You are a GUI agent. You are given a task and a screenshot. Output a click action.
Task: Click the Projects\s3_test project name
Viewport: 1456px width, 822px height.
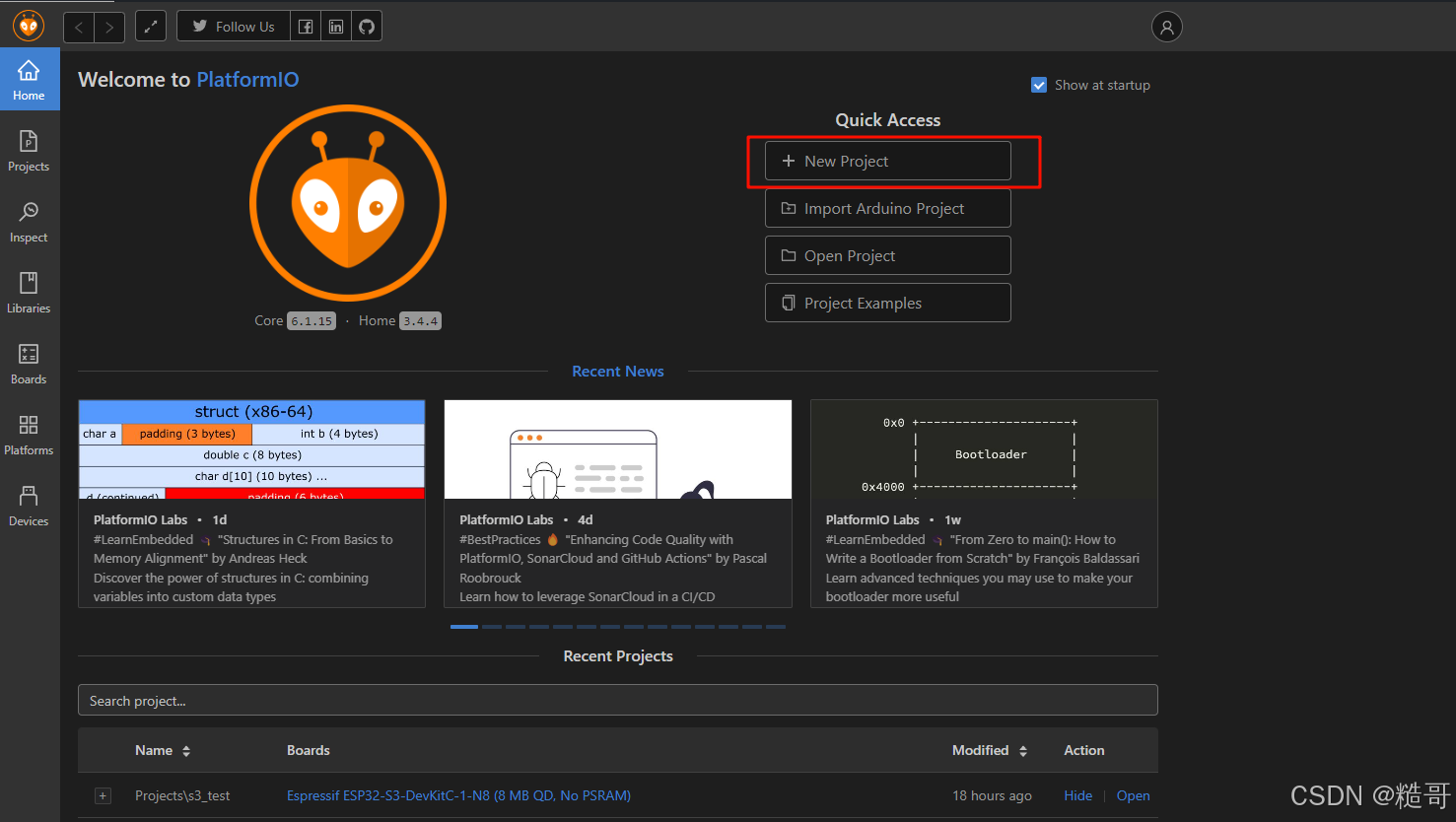tap(182, 795)
